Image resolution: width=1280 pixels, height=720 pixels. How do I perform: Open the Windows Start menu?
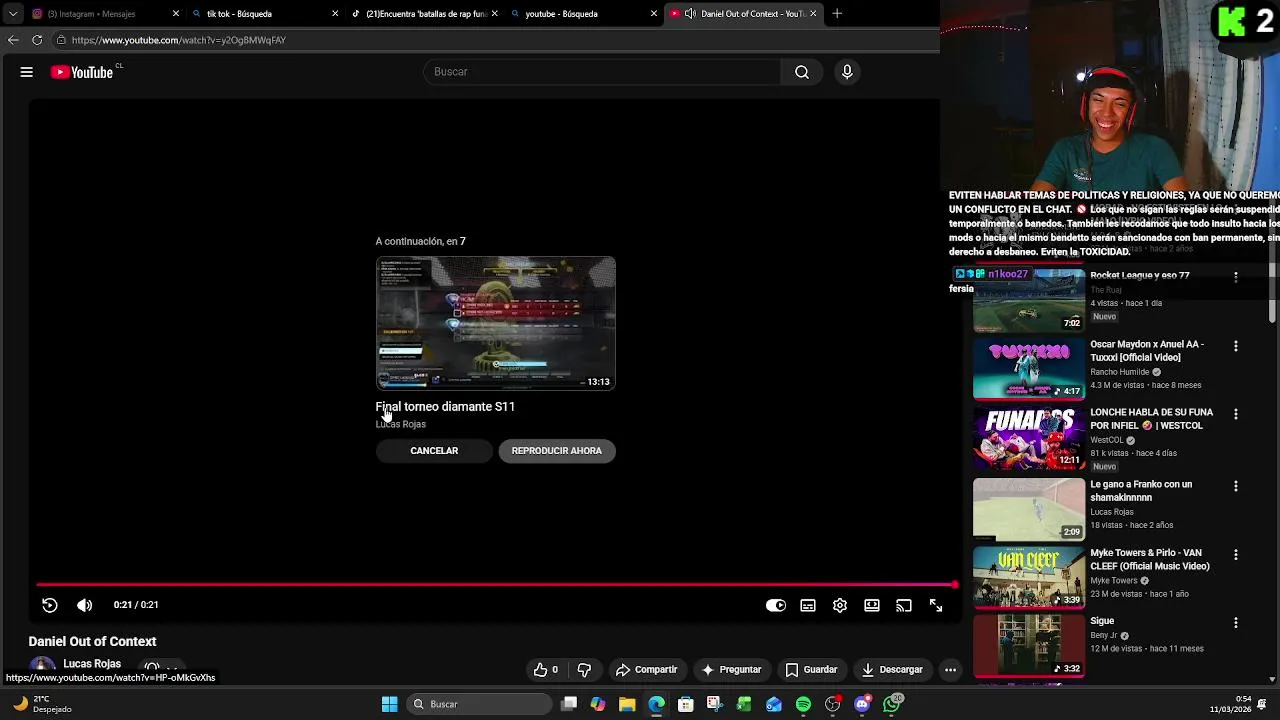pos(389,705)
